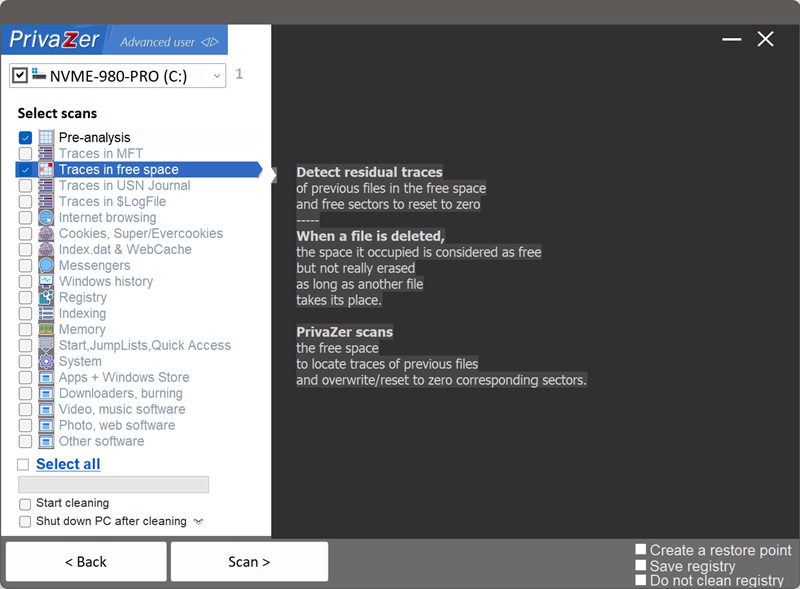The height and width of the screenshot is (589, 800).
Task: Click the Apps + Windows Store icon
Action: pyautogui.click(x=46, y=377)
